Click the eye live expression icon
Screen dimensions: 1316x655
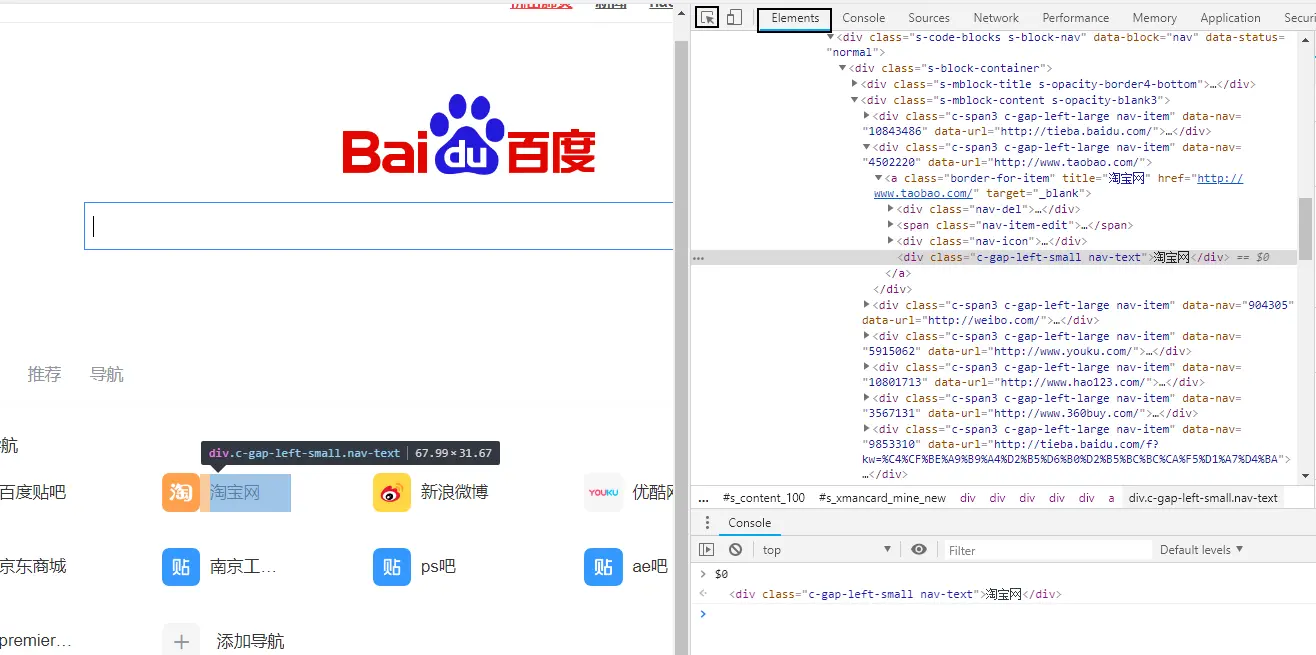919,549
